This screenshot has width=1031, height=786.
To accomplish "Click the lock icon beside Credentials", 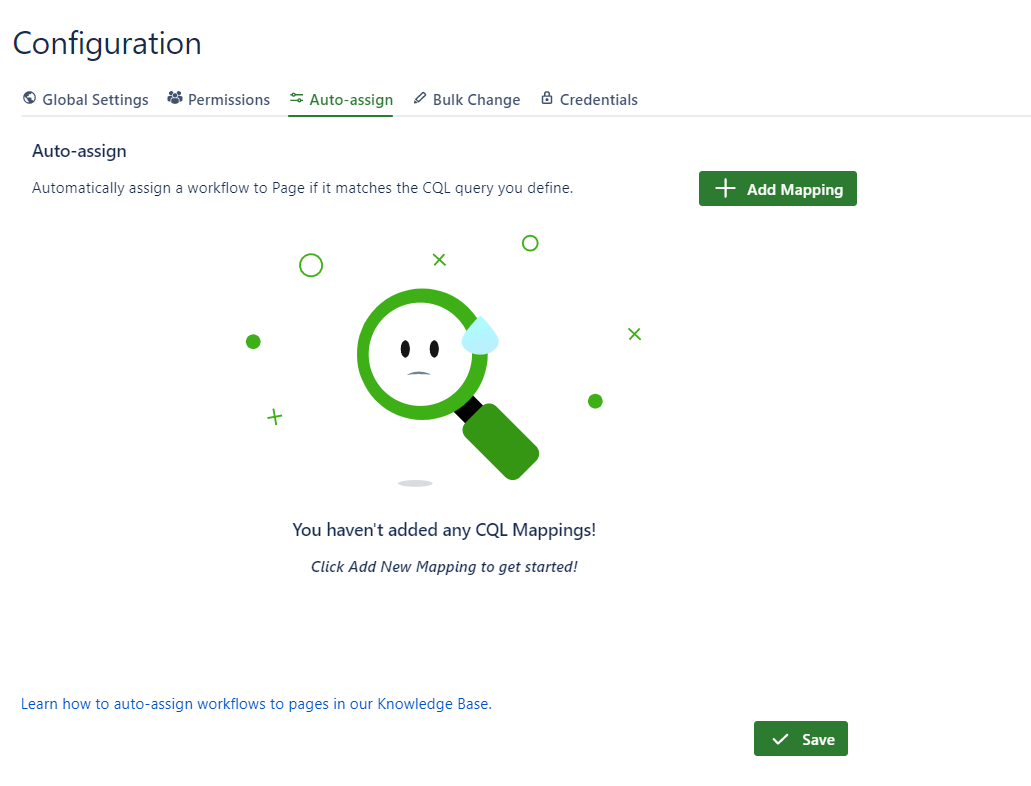I will (x=547, y=99).
